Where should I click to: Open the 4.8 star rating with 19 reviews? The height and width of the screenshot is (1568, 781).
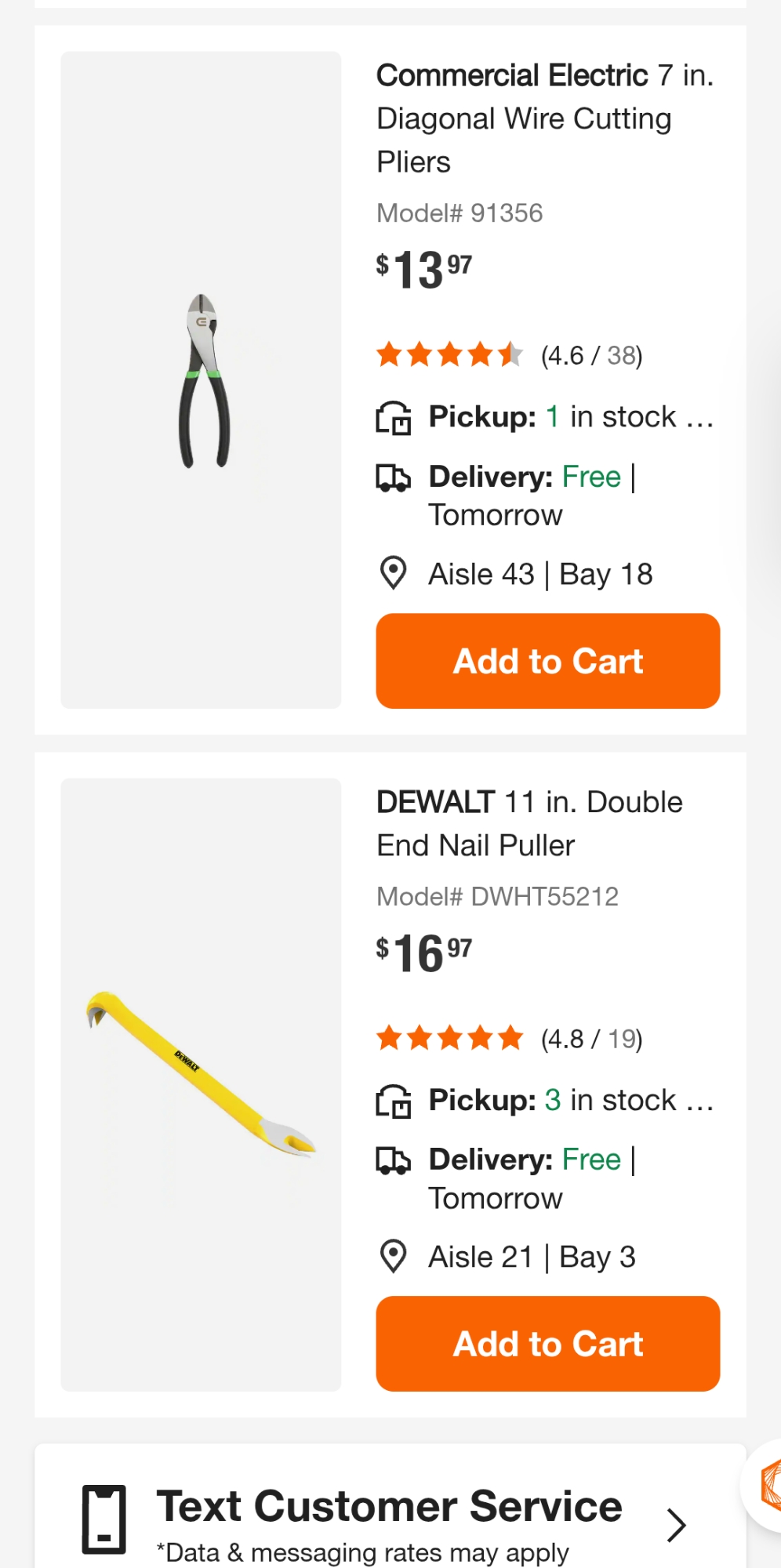click(510, 1039)
